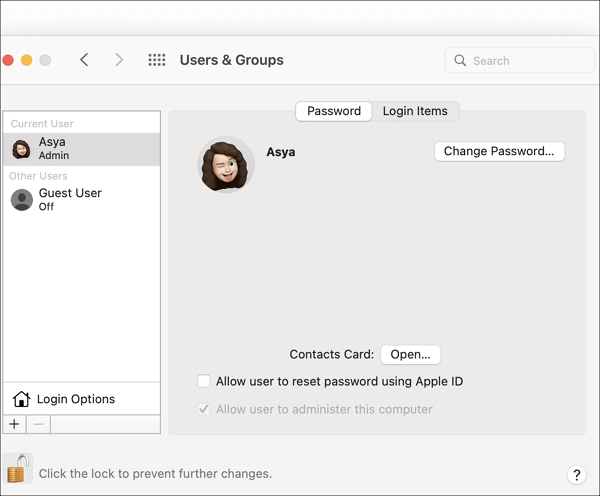
Task: Go forward with the right chevron
Action: coord(119,60)
